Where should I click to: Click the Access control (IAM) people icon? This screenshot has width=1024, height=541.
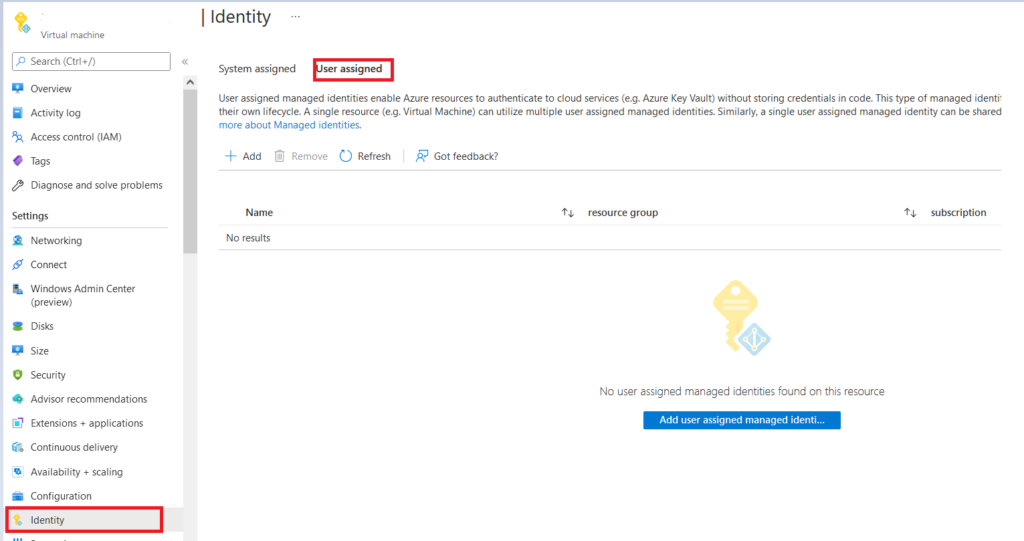pyautogui.click(x=18, y=137)
